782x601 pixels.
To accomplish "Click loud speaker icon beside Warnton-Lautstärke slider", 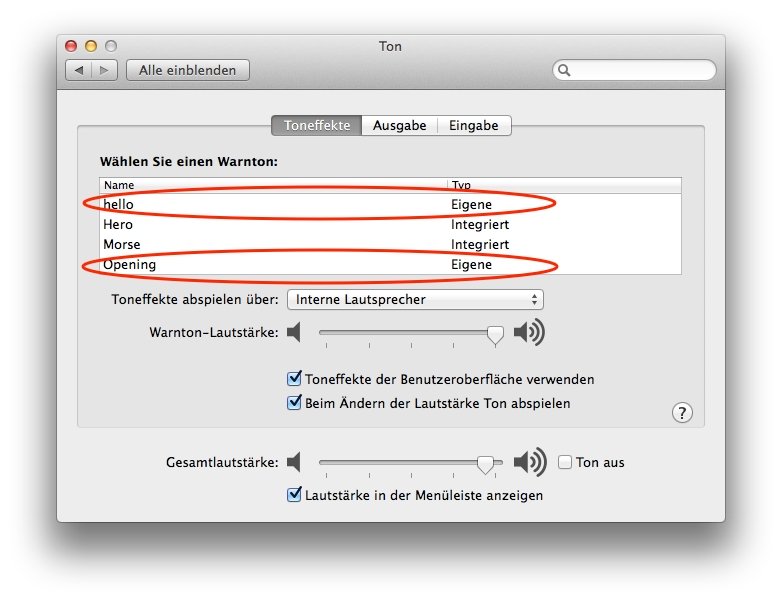I will pyautogui.click(x=529, y=332).
